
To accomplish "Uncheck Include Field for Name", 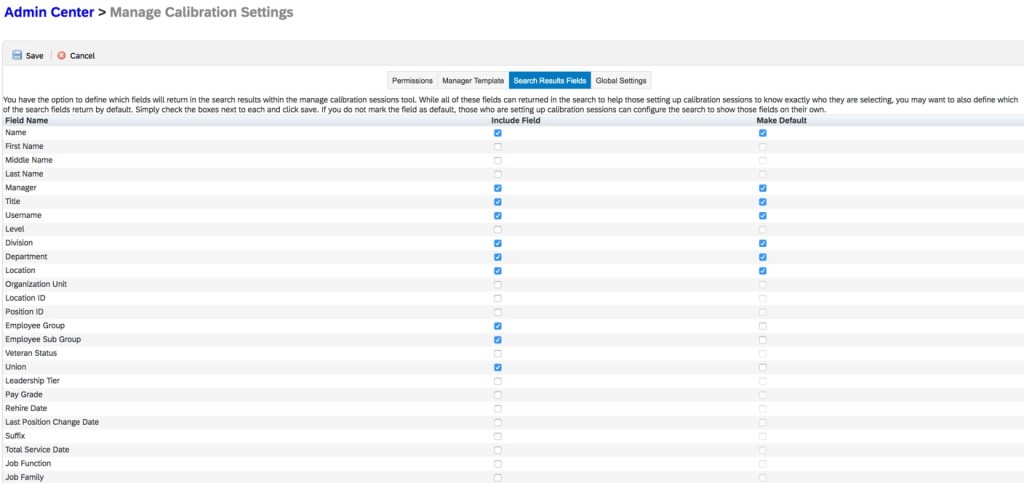I will pos(497,133).
